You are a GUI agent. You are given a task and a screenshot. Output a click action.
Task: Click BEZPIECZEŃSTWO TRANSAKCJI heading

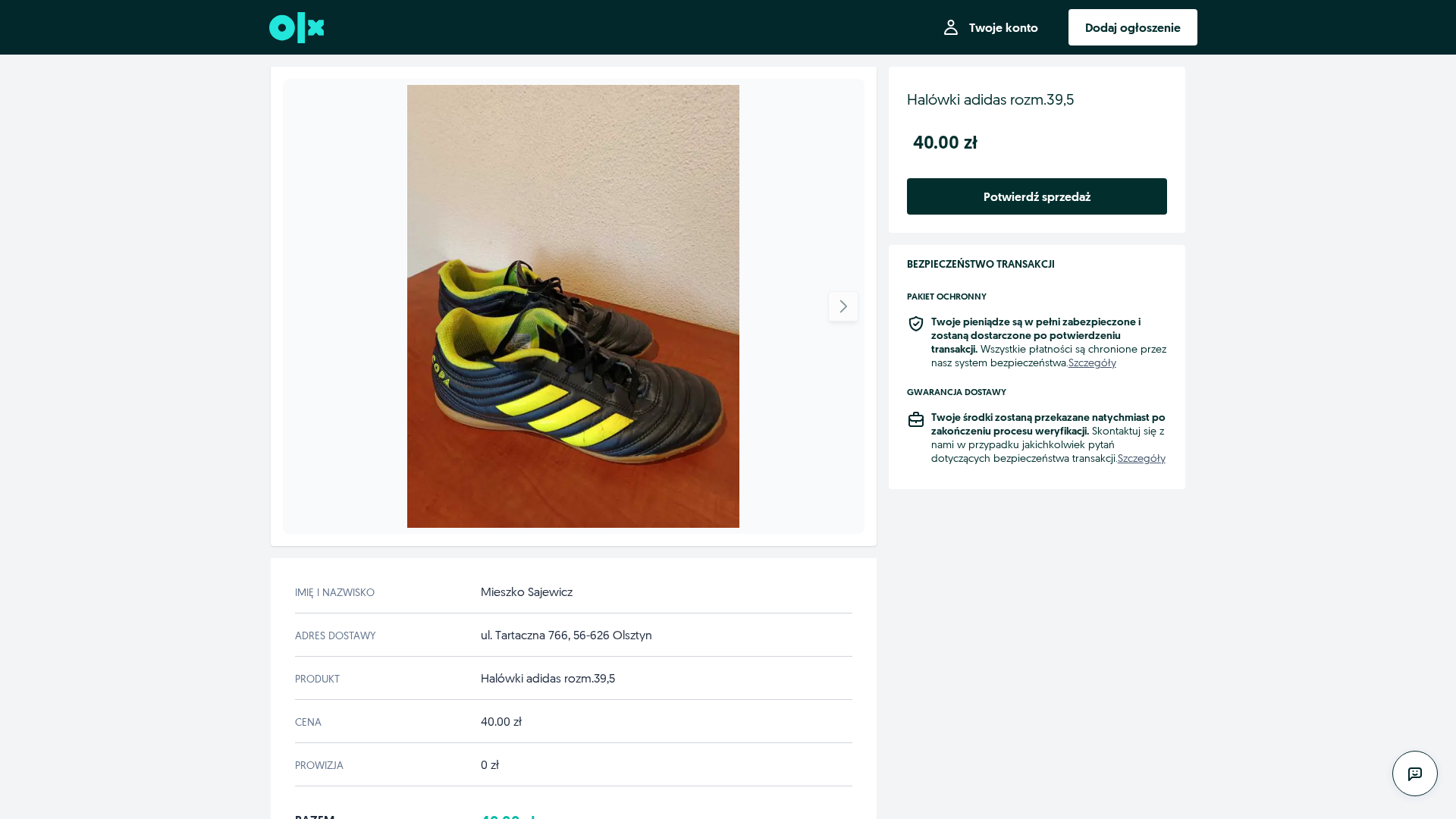click(981, 265)
